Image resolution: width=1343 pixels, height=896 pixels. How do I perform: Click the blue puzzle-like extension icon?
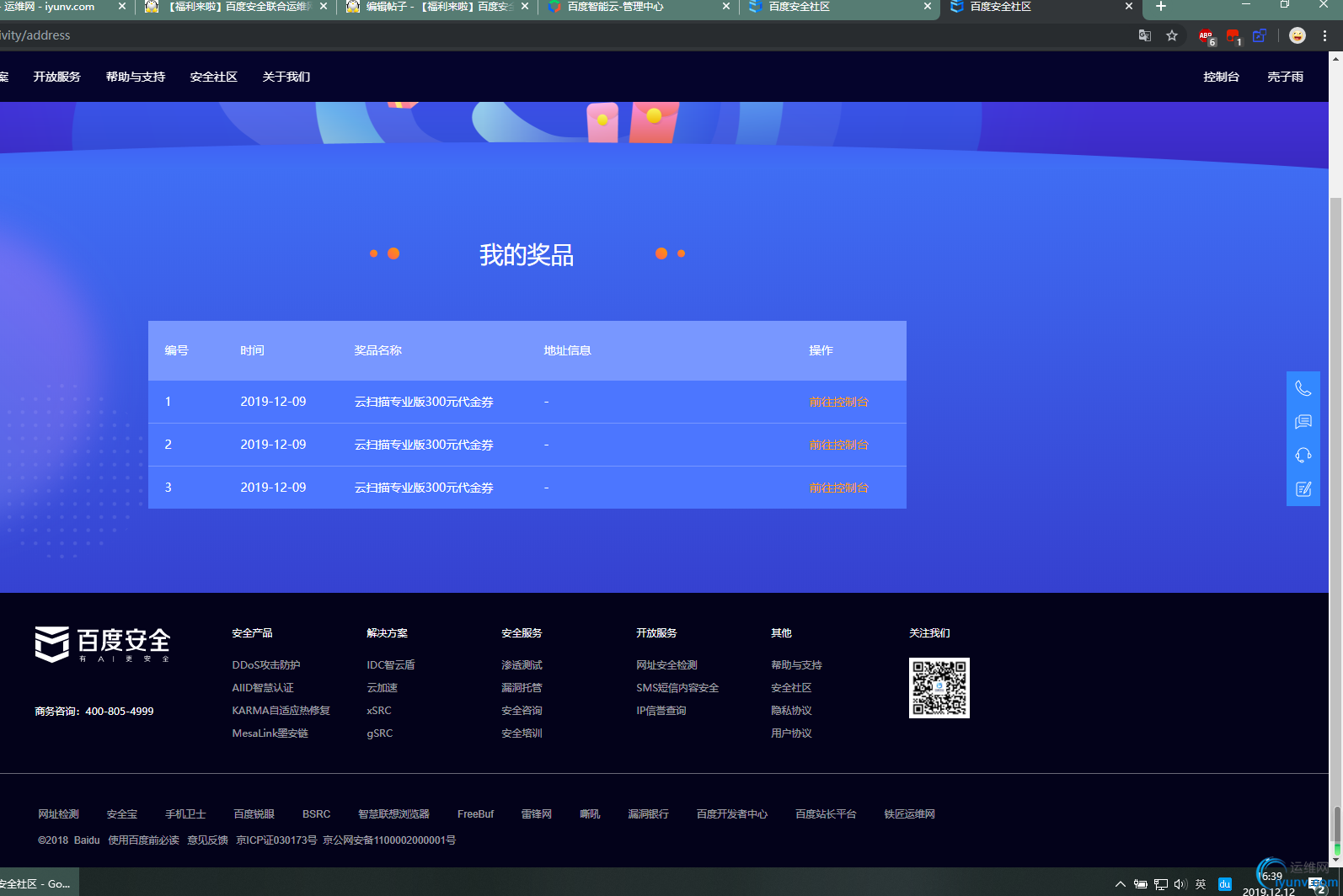[x=1260, y=35]
